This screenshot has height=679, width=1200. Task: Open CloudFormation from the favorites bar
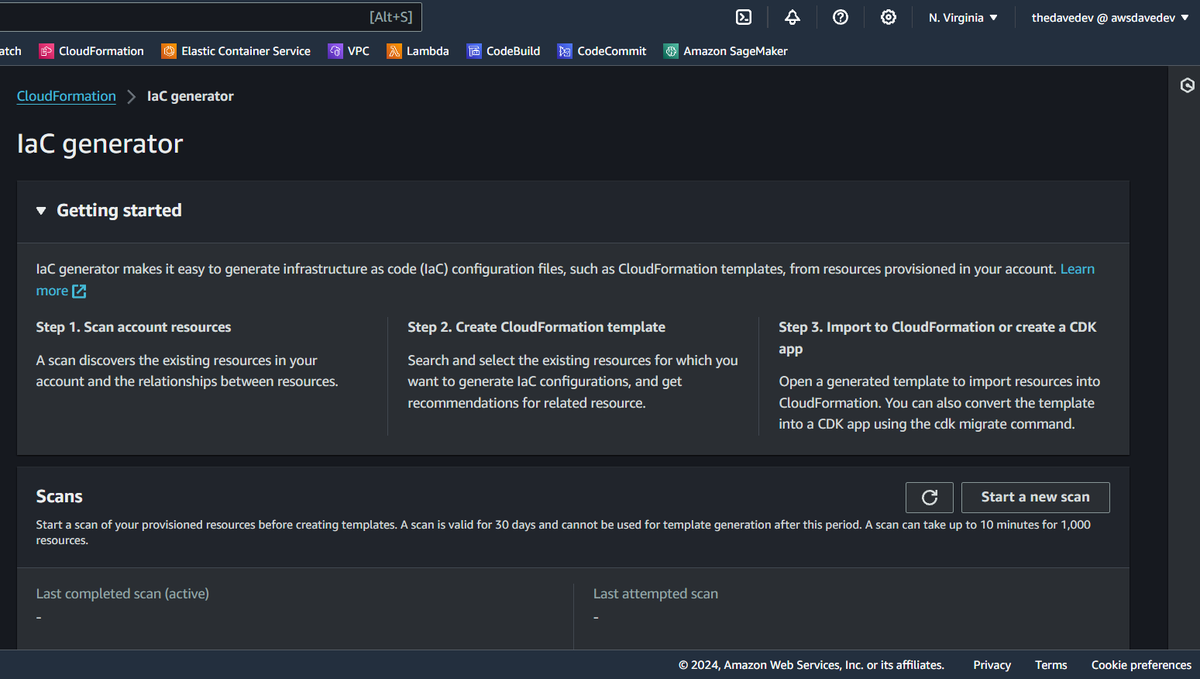(x=101, y=51)
